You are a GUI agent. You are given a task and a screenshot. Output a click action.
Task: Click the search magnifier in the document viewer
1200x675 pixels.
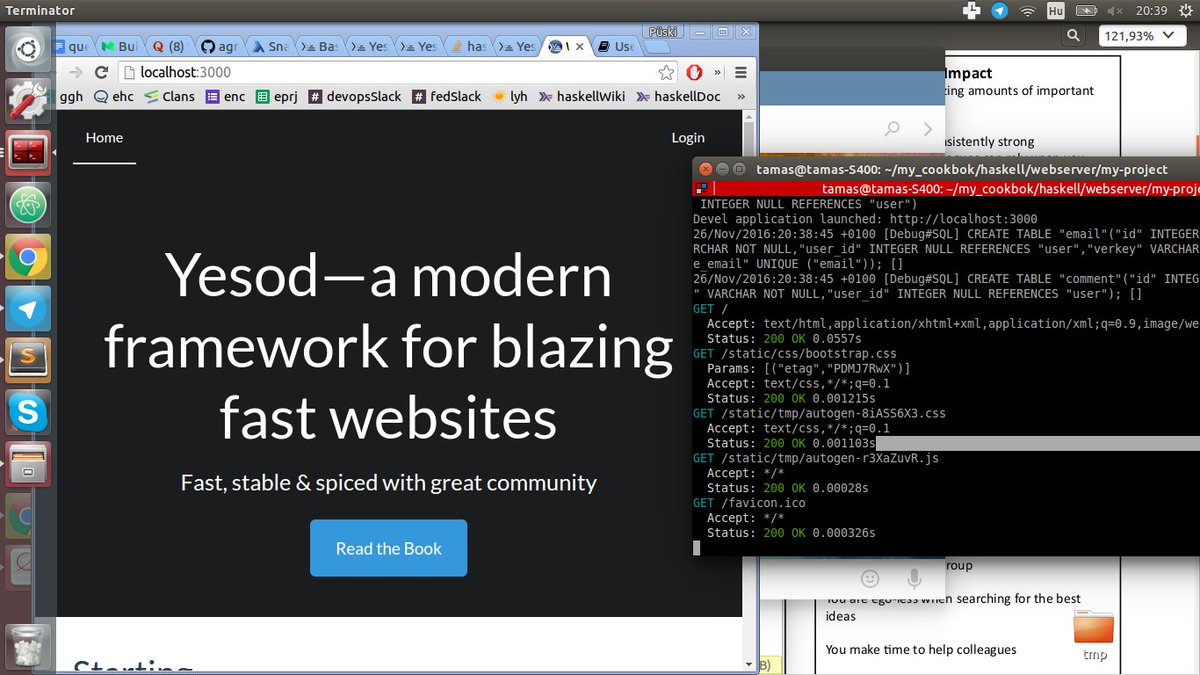tap(1073, 36)
